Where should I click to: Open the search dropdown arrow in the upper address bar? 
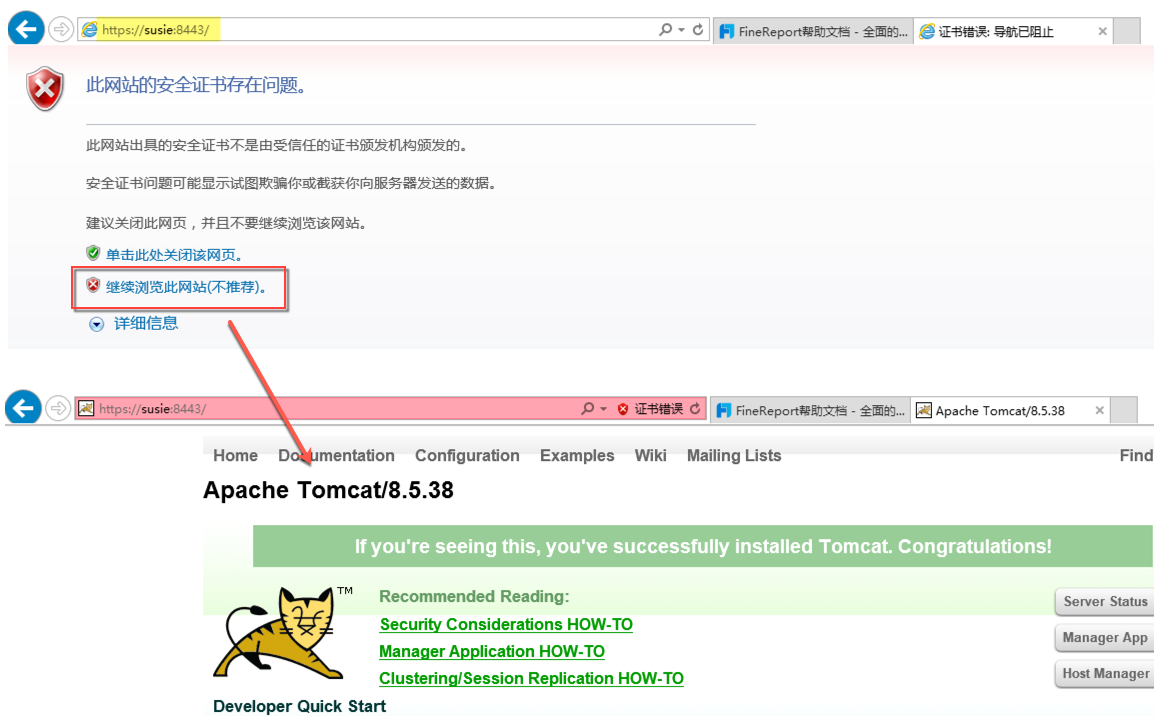point(682,30)
